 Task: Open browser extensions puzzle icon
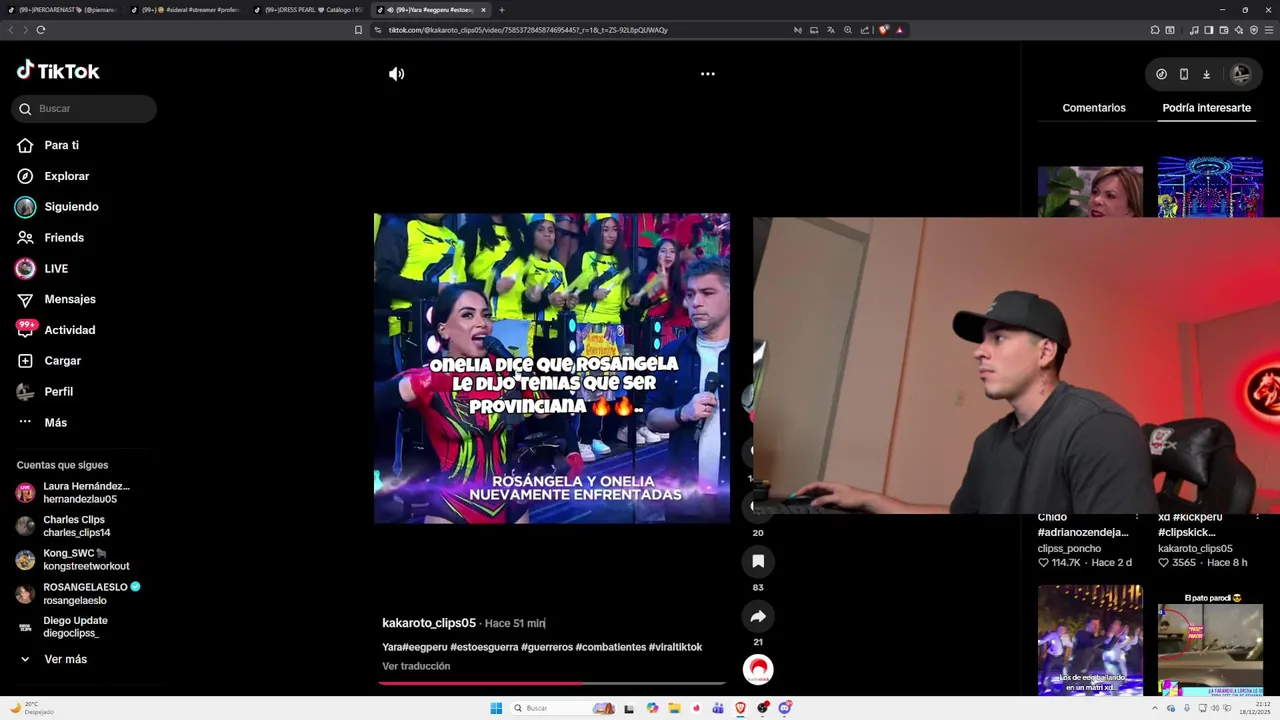1153,30
